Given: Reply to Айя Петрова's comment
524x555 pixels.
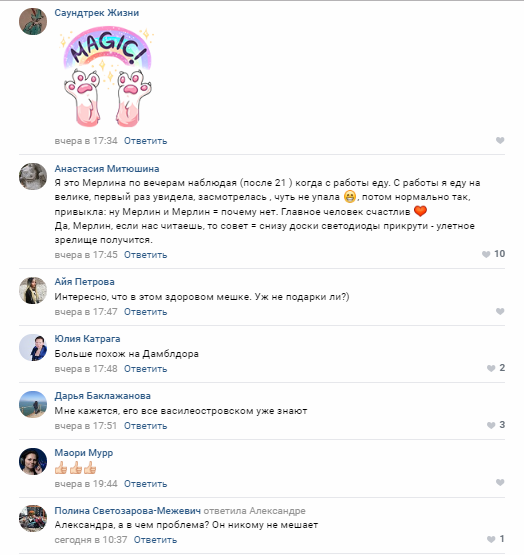Looking at the screenshot, I should click(x=146, y=312).
